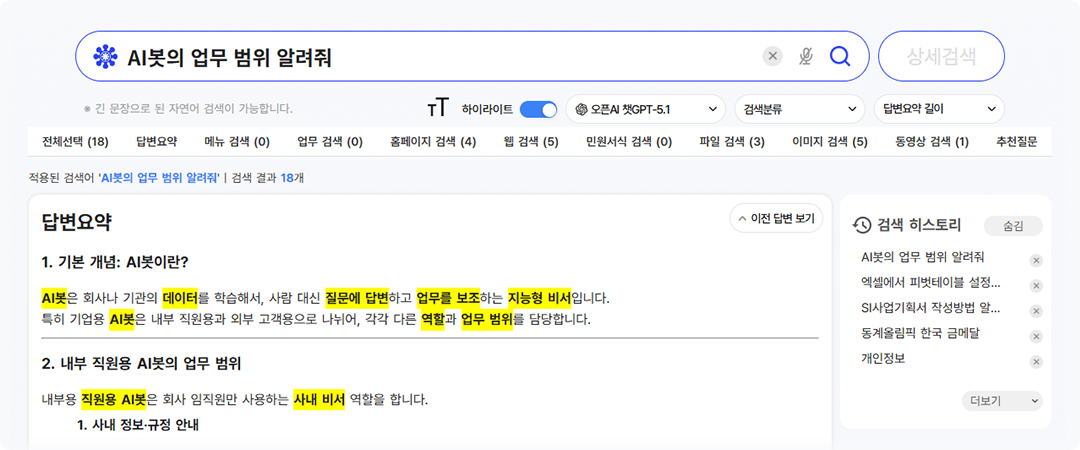
Task: Delete the '개인정보' history entry
Action: (1036, 362)
